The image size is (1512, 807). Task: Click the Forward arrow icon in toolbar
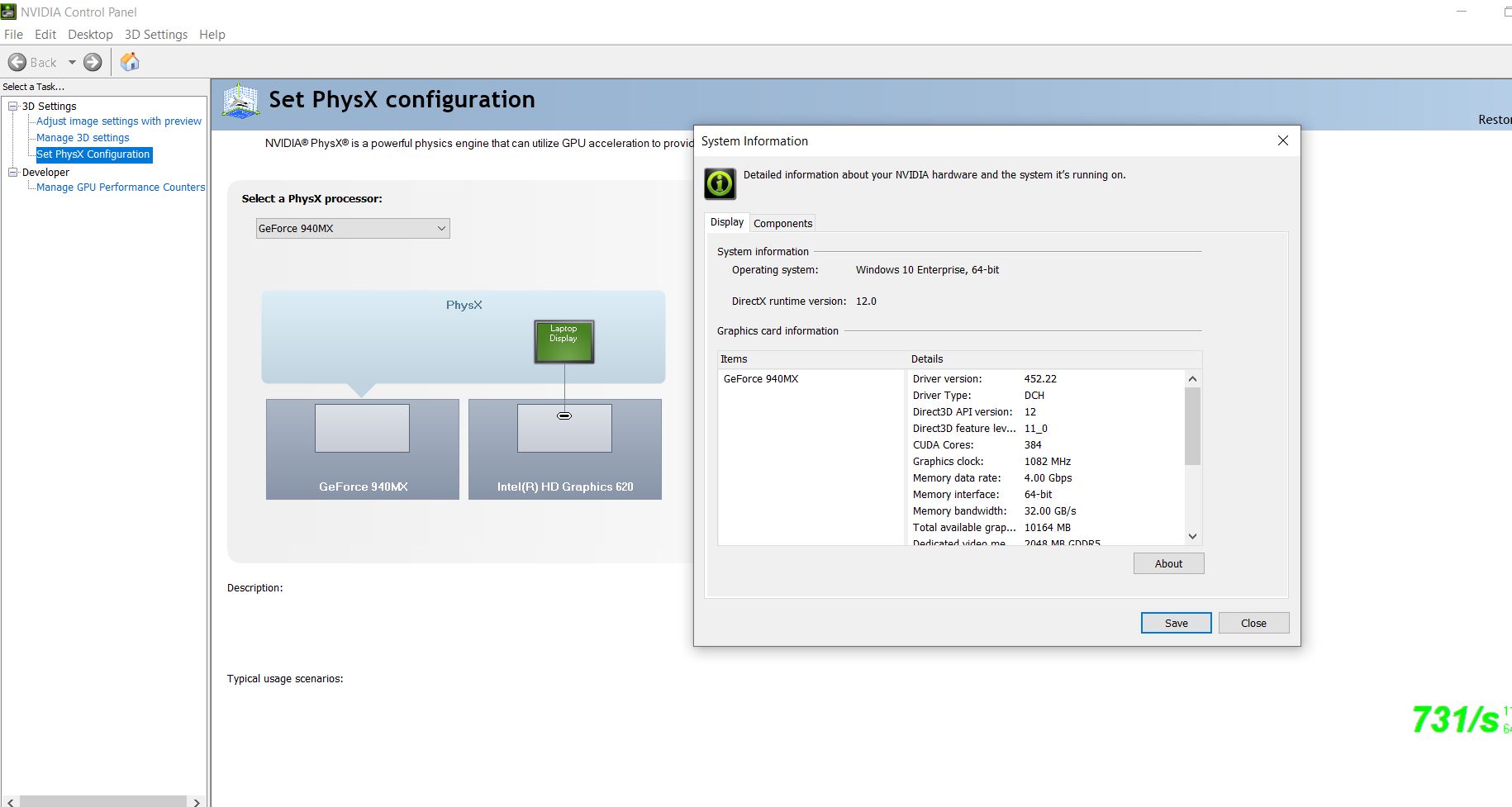tap(93, 62)
